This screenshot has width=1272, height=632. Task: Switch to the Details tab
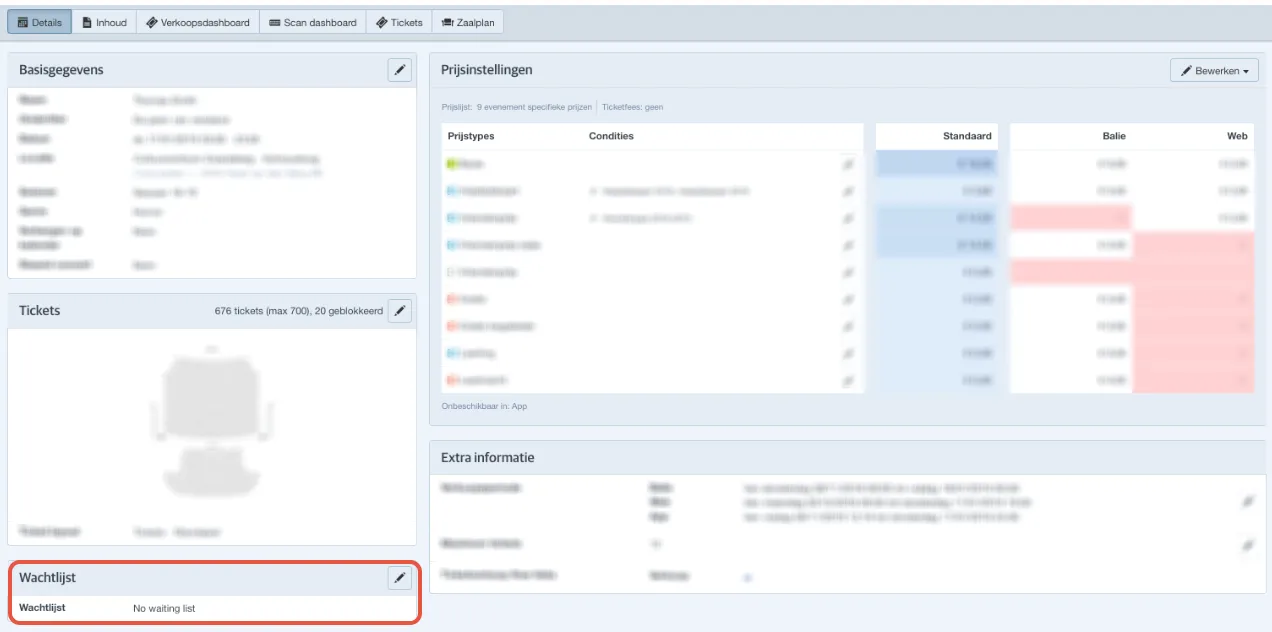coord(40,22)
